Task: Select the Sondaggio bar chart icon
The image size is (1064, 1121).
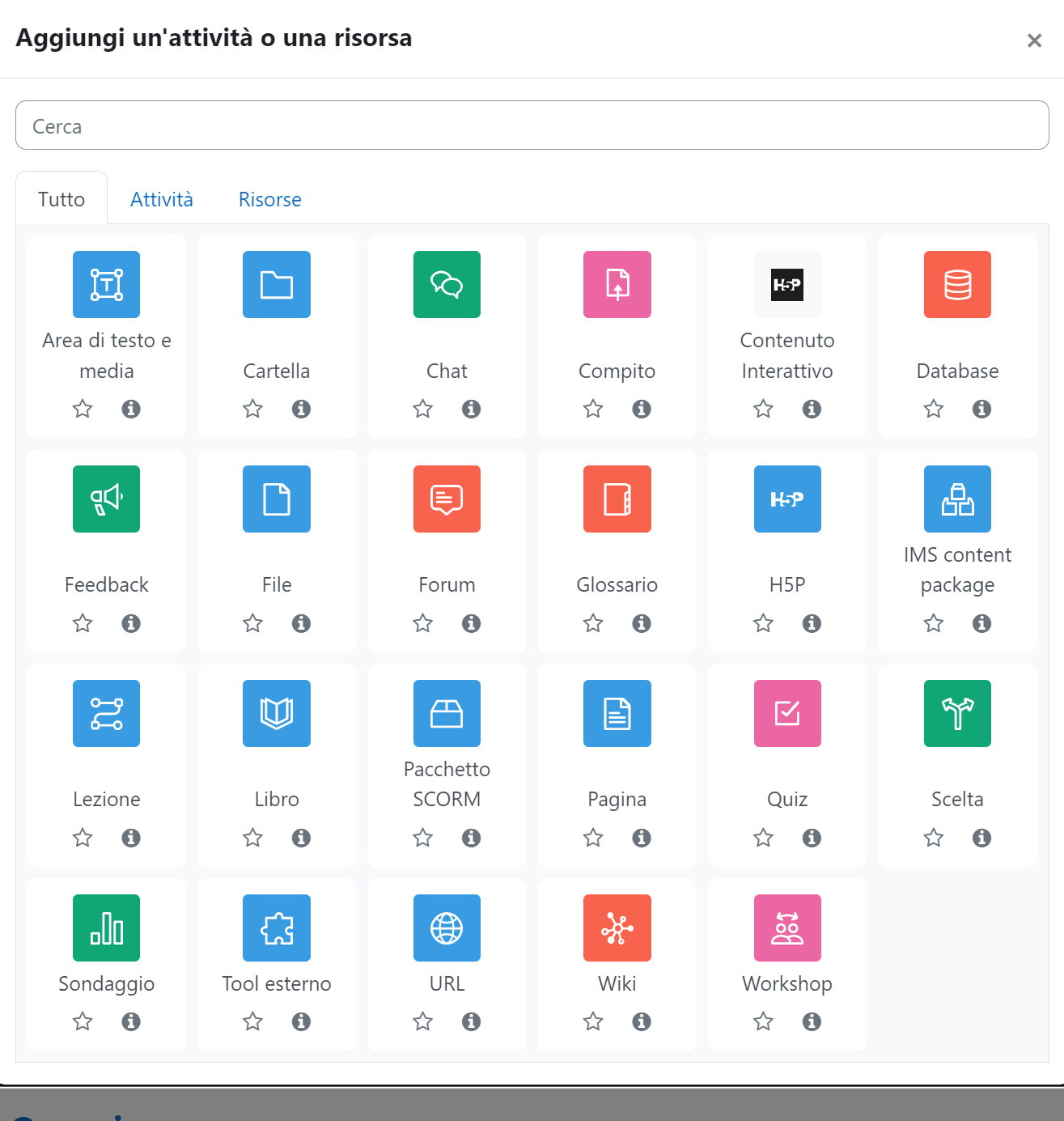Action: [106, 928]
